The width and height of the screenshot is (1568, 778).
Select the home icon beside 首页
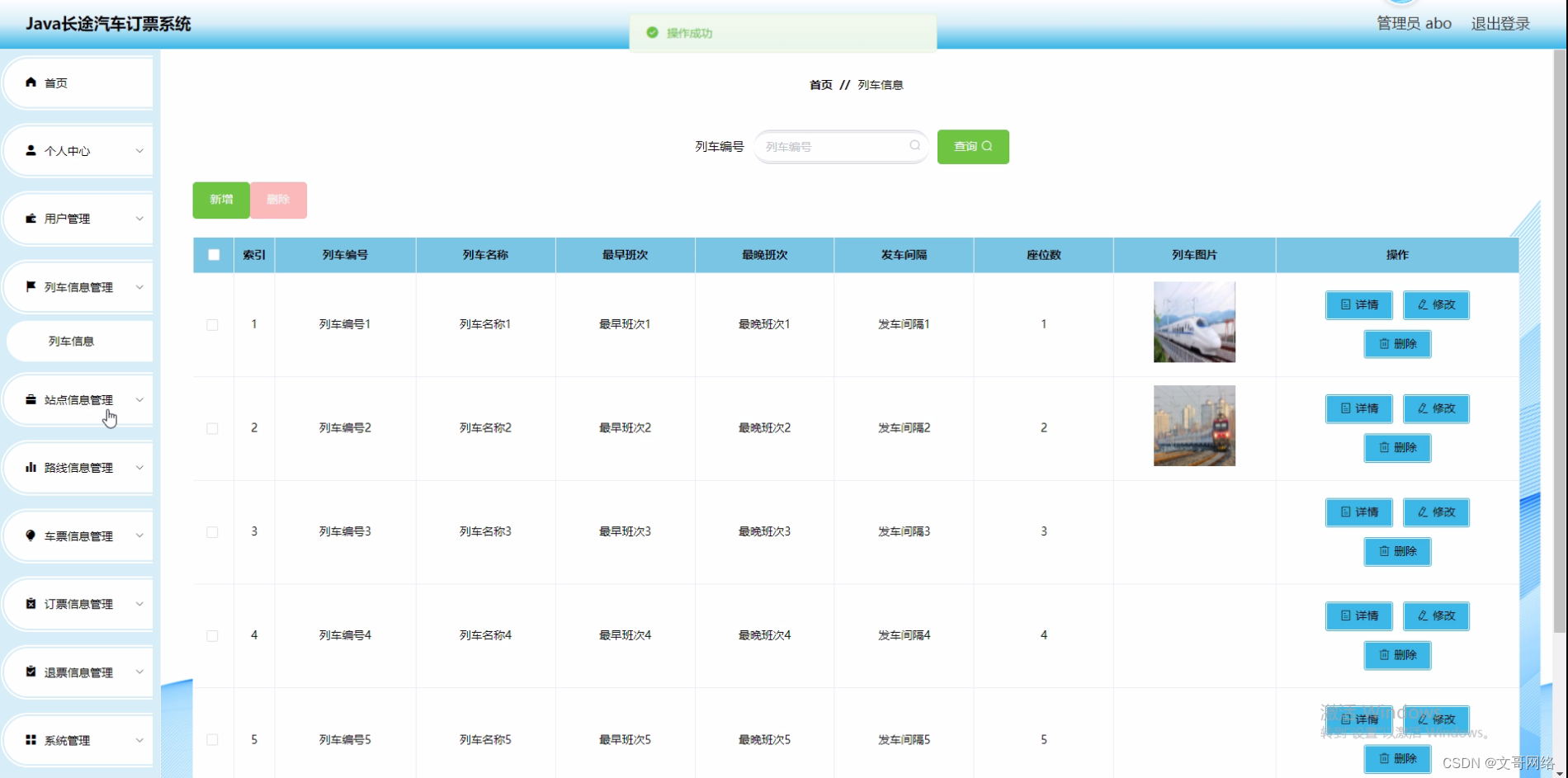[31, 83]
